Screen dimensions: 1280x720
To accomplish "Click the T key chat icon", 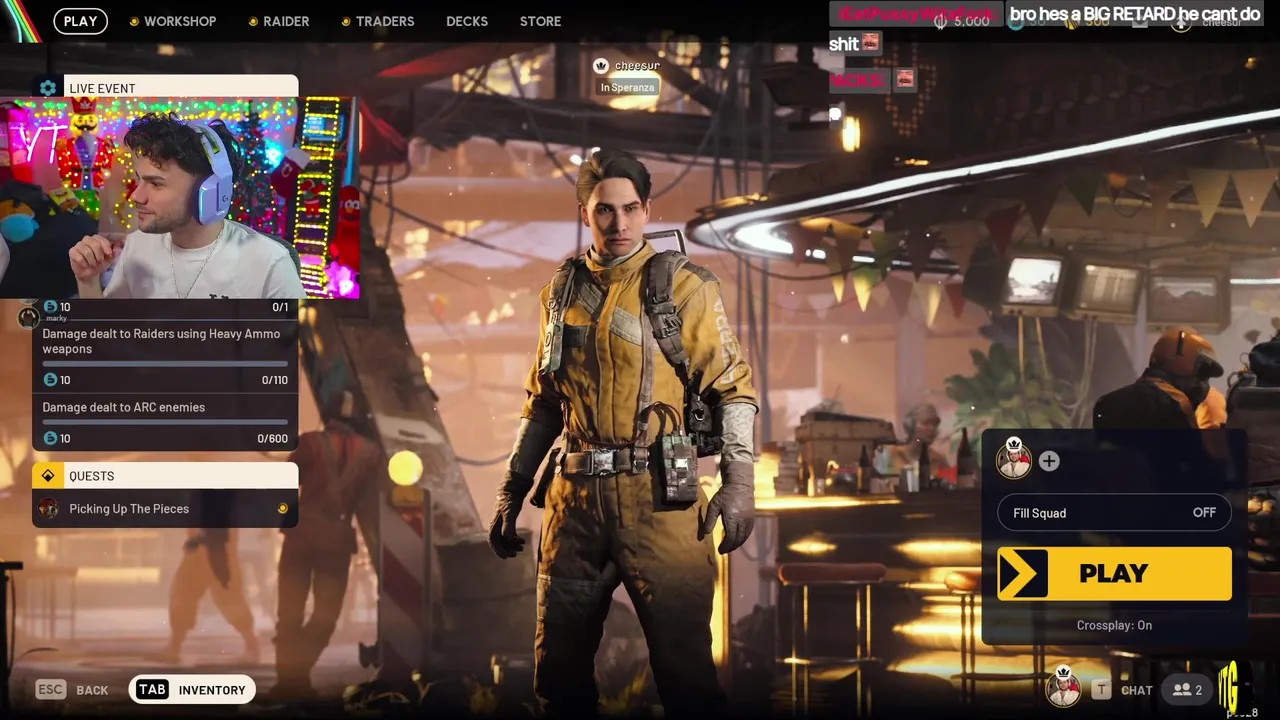I will (x=1101, y=690).
